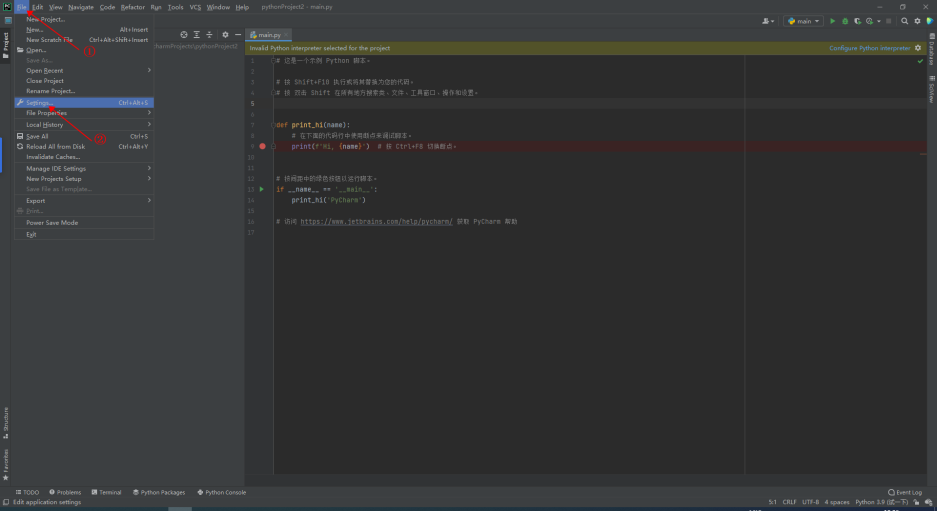
Task: Click Rename Project... menu entry
Action: click(x=84, y=91)
